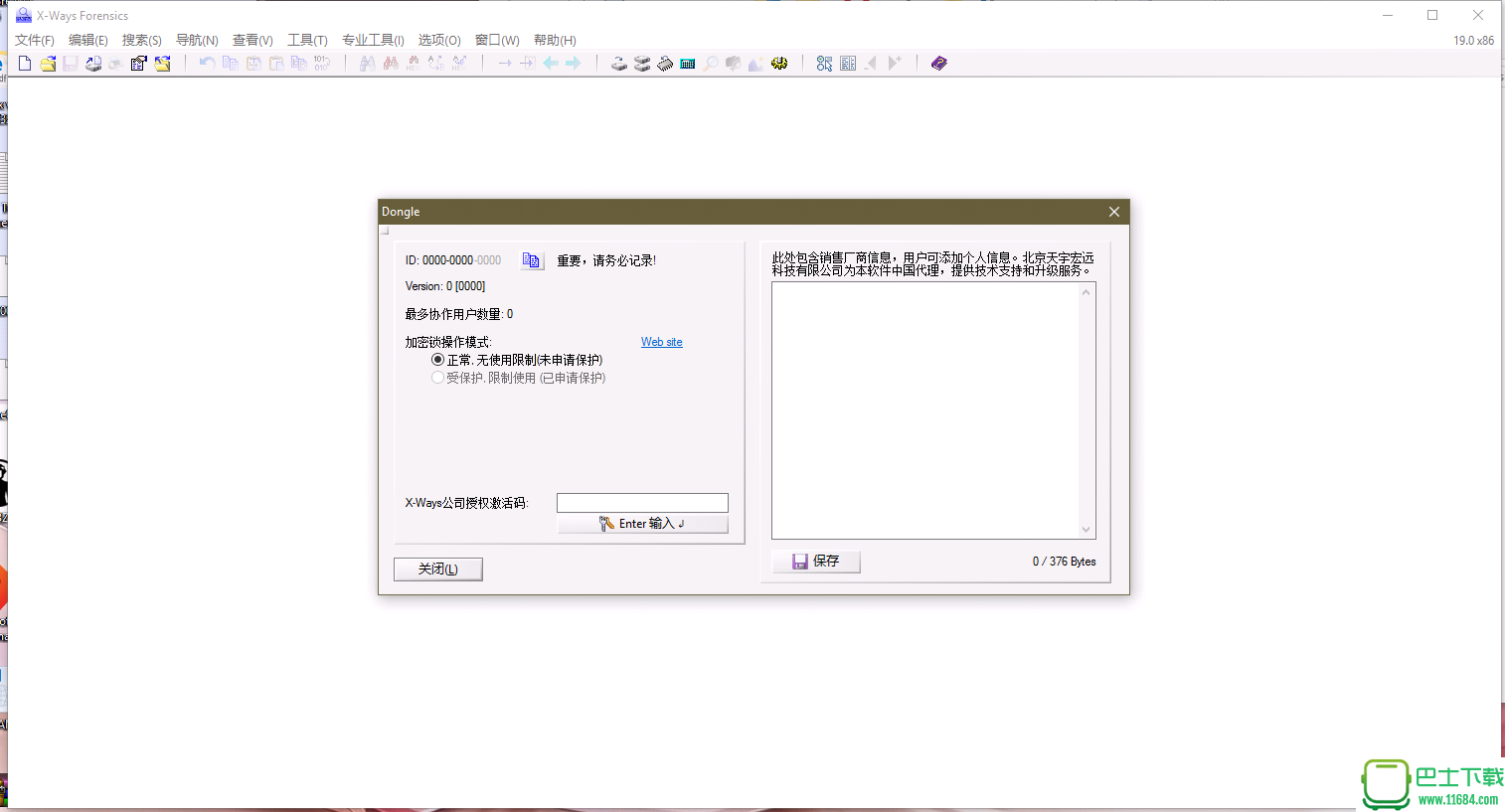This screenshot has width=1505, height=812.
Task: Click the Save Sectors floppy disk icon in toolbar
Action: [71, 63]
